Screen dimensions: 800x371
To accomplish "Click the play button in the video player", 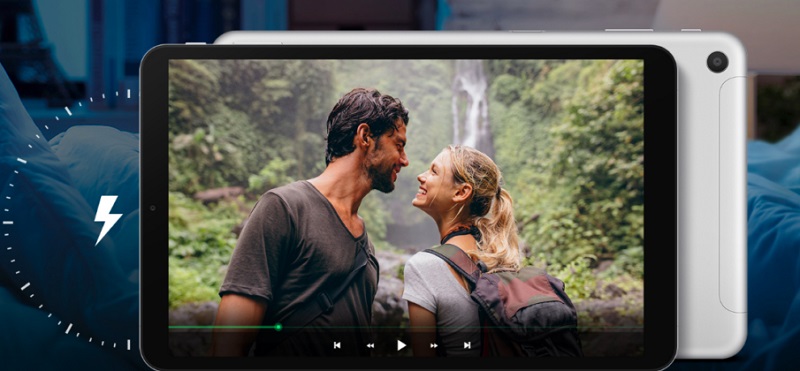I will 402,345.
